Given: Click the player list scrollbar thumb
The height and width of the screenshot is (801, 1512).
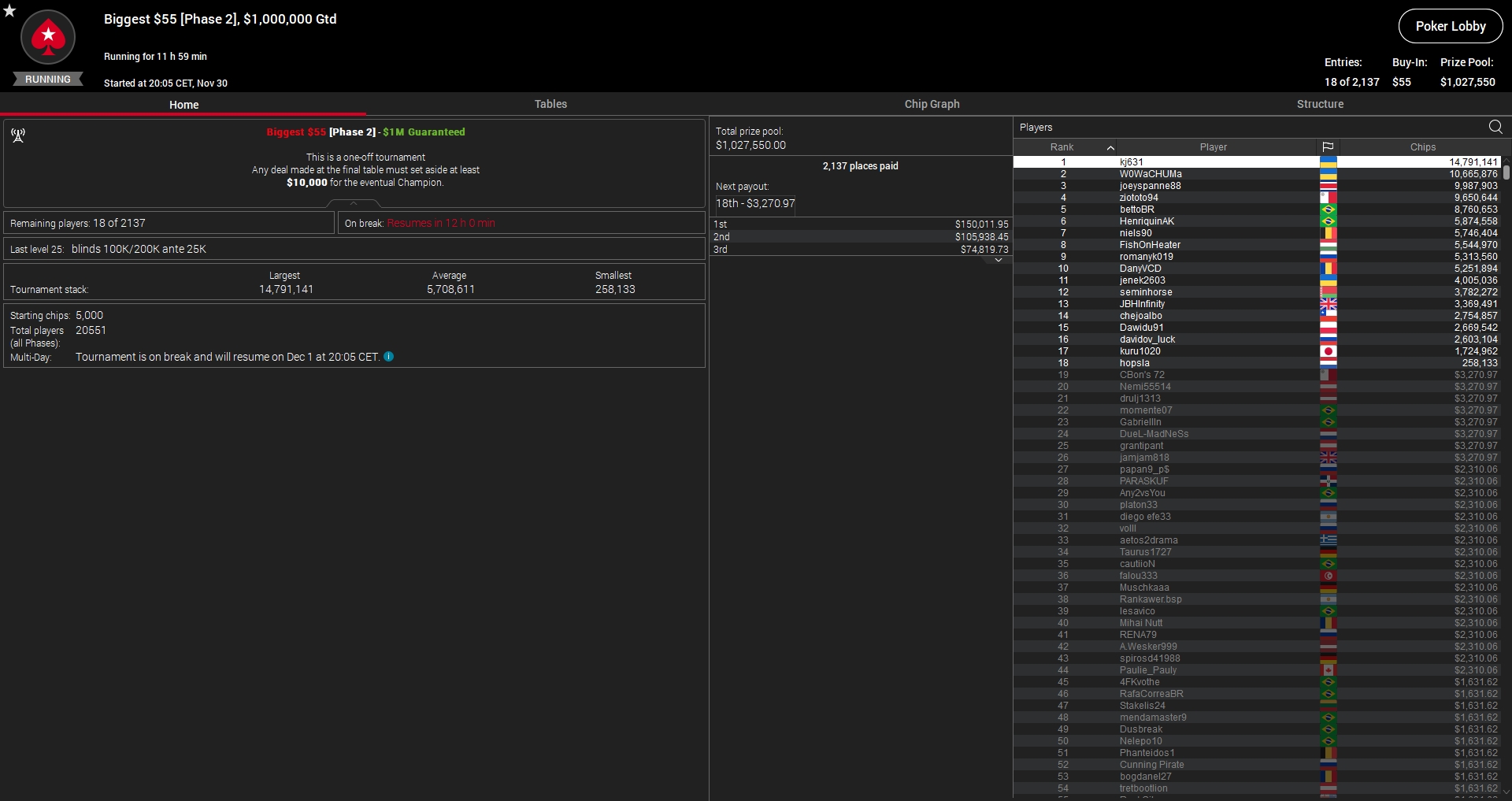Looking at the screenshot, I should click(1506, 172).
